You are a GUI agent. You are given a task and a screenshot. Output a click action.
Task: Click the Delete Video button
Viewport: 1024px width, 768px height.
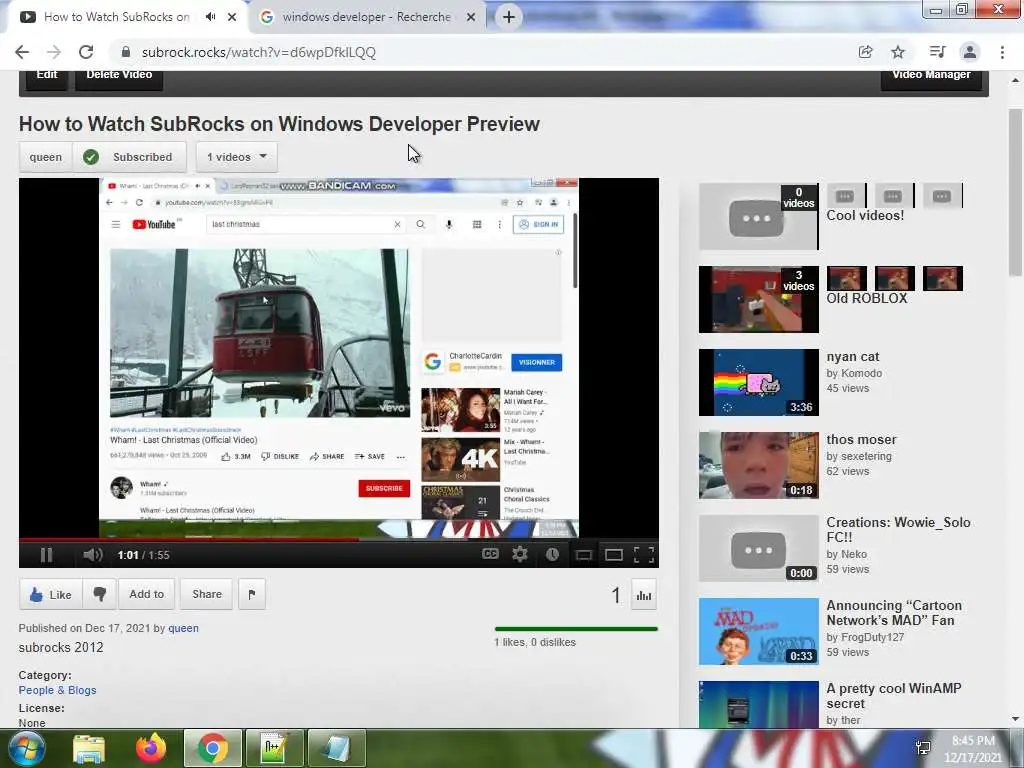[x=120, y=76]
